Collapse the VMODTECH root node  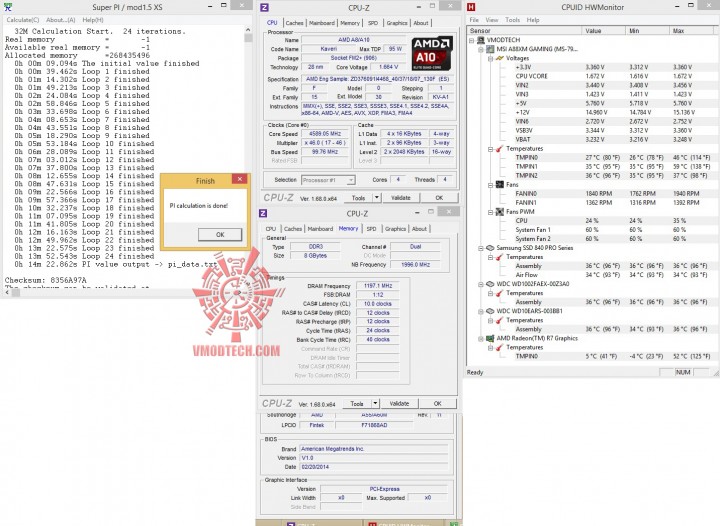click(x=472, y=40)
